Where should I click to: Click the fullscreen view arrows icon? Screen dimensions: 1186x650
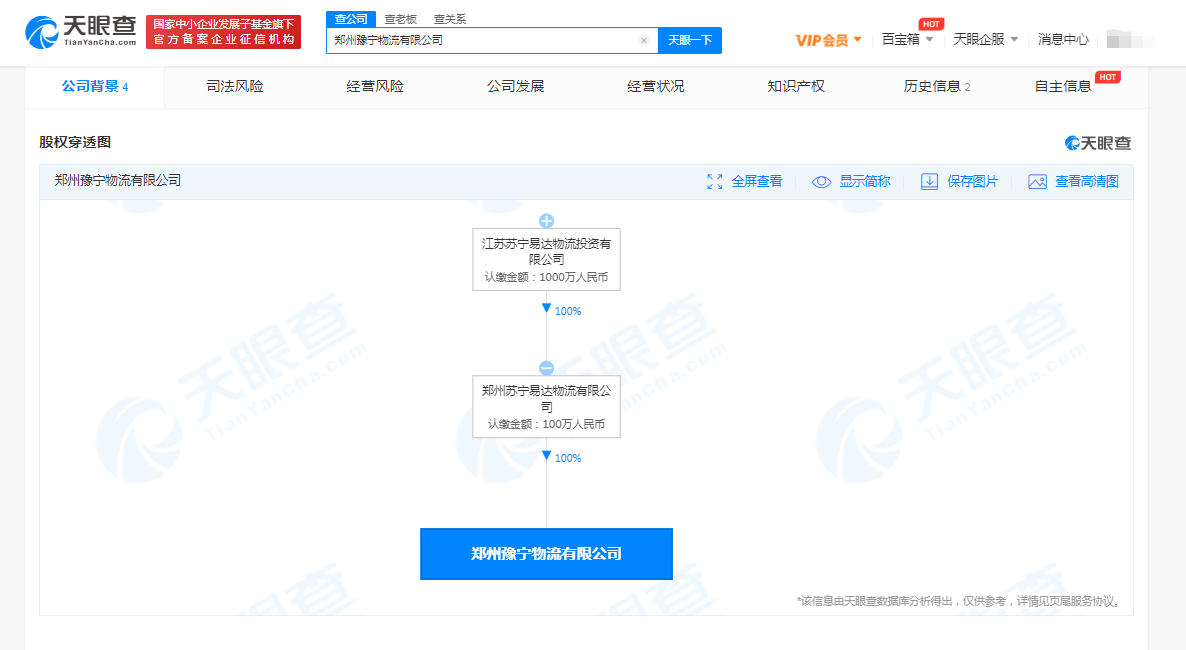pos(715,182)
